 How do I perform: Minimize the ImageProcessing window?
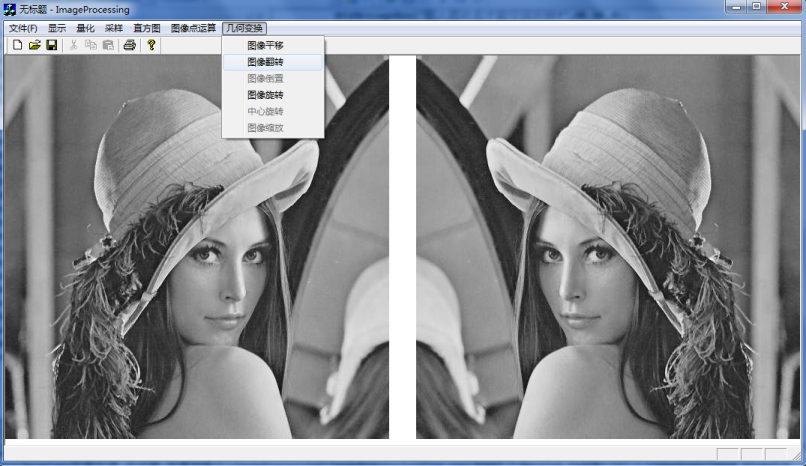[736, 7]
